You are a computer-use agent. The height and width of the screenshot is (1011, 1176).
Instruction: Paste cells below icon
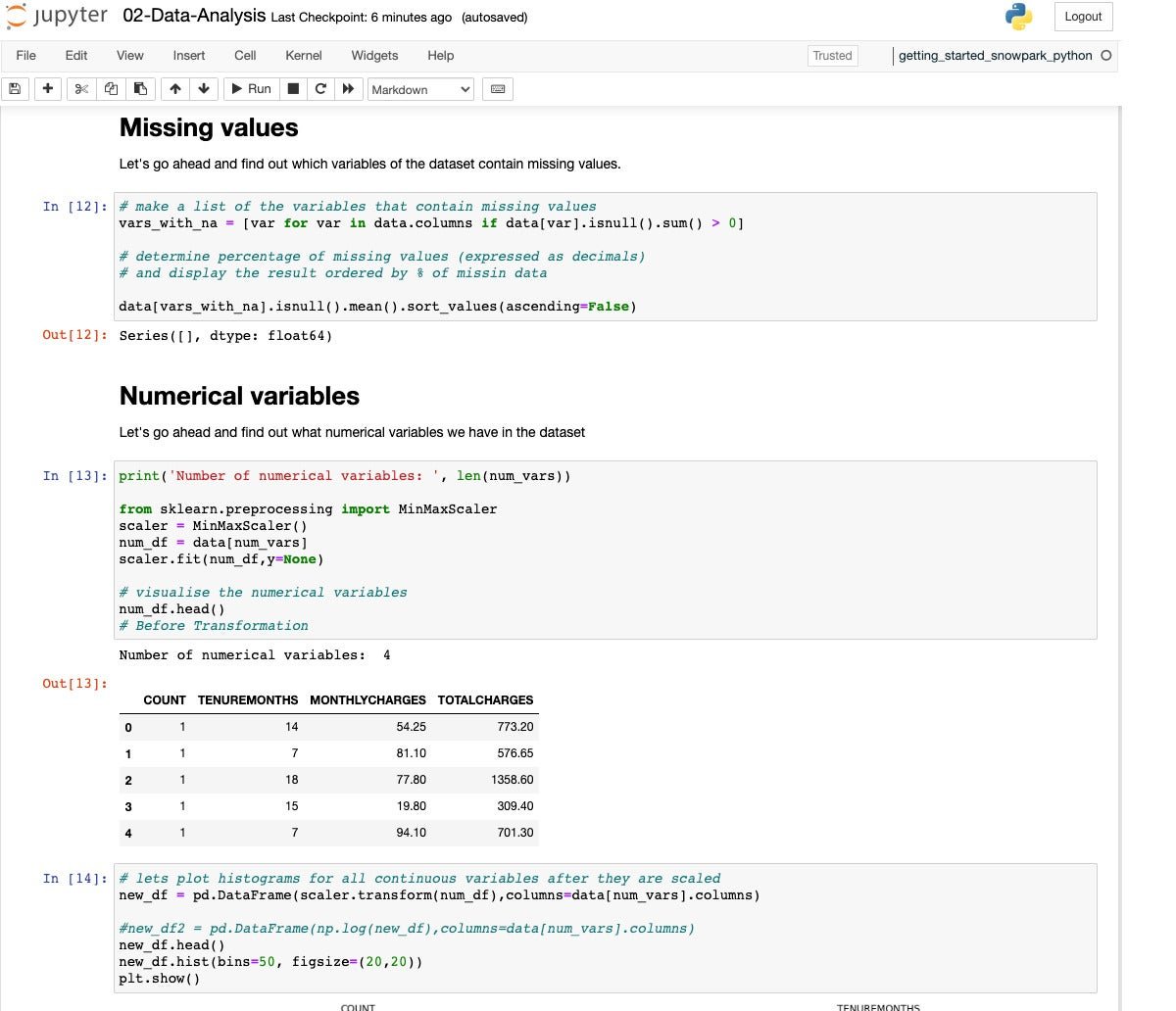[140, 89]
